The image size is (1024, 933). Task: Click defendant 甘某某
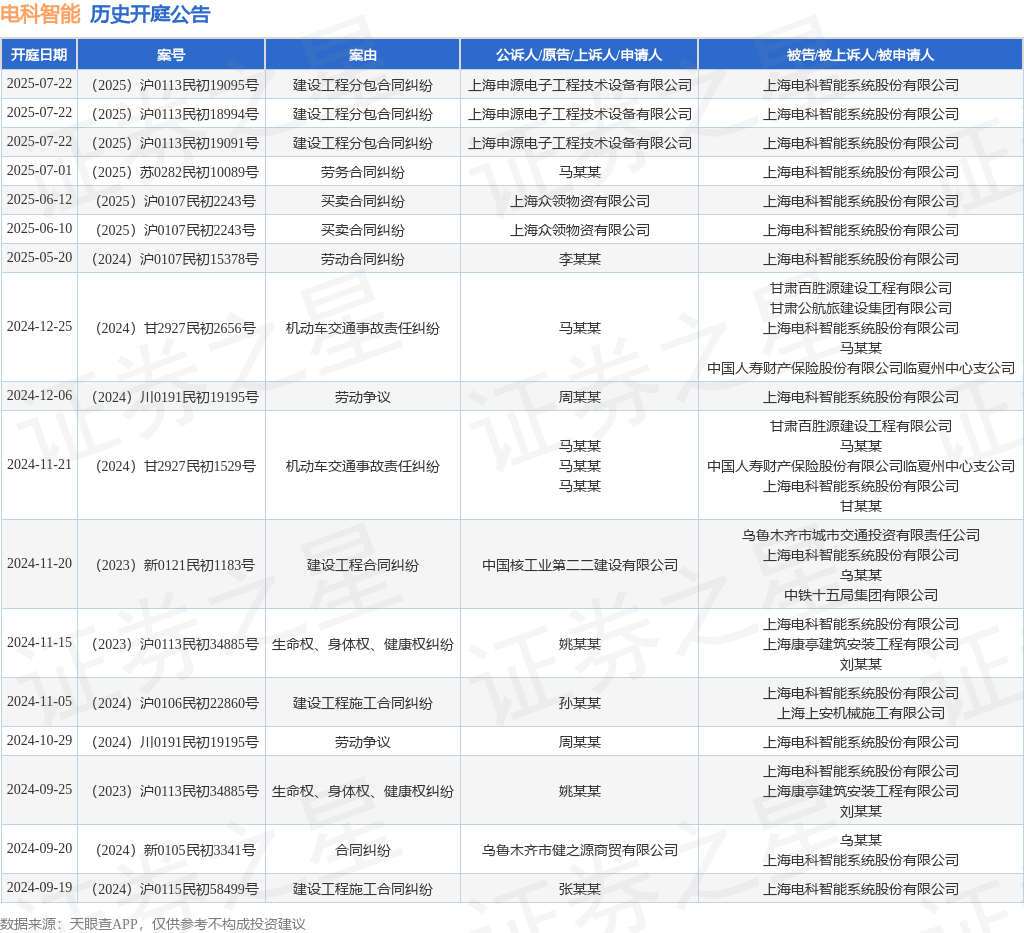(860, 507)
